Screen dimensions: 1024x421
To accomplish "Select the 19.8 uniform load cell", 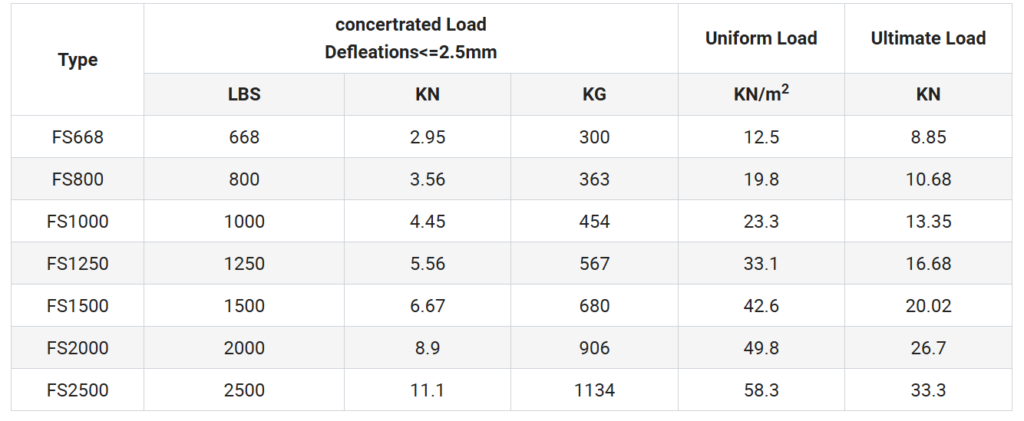I will pos(761,179).
